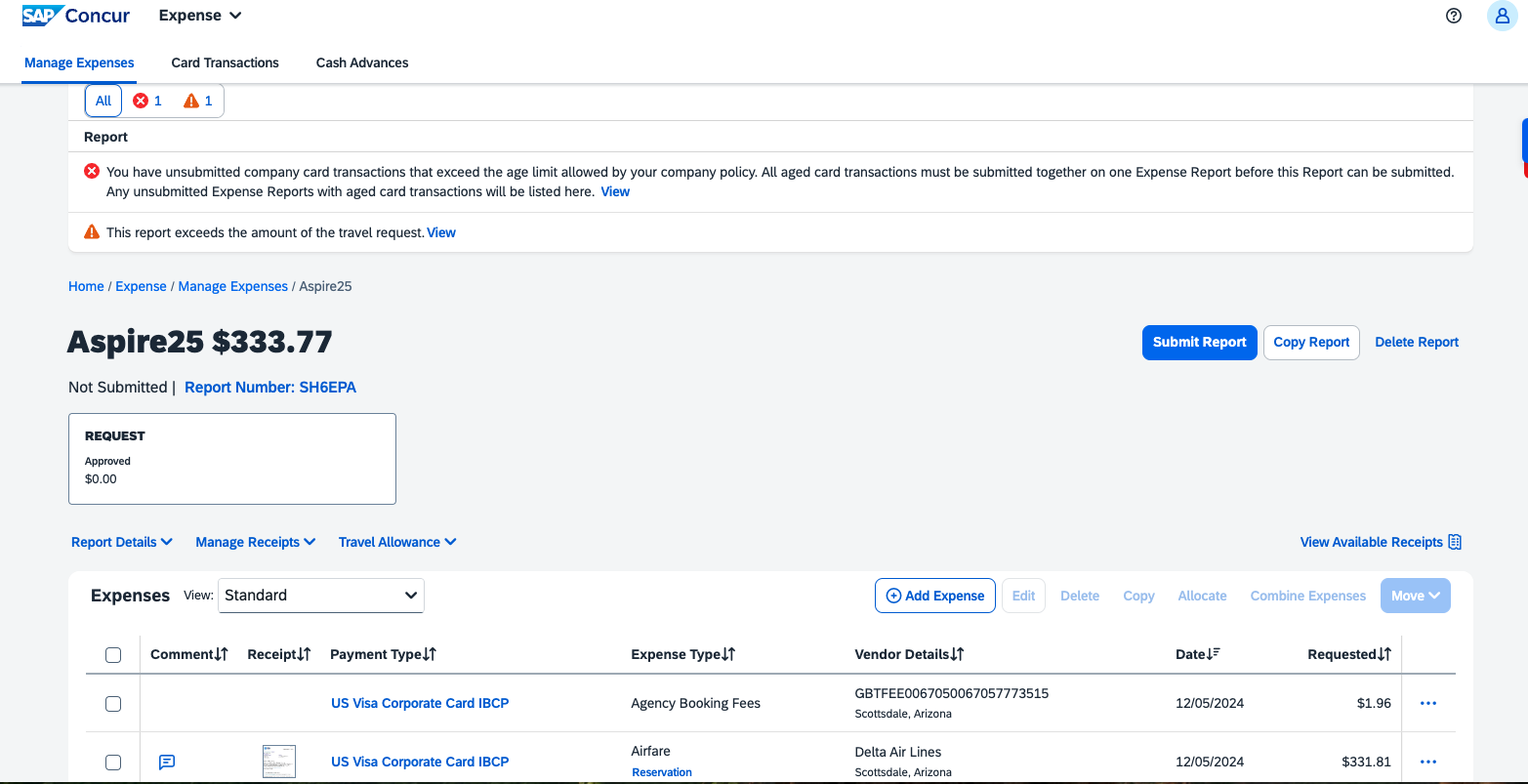Viewport: 1528px width, 784px height.
Task: Sort expenses by Date column
Action: click(1198, 654)
